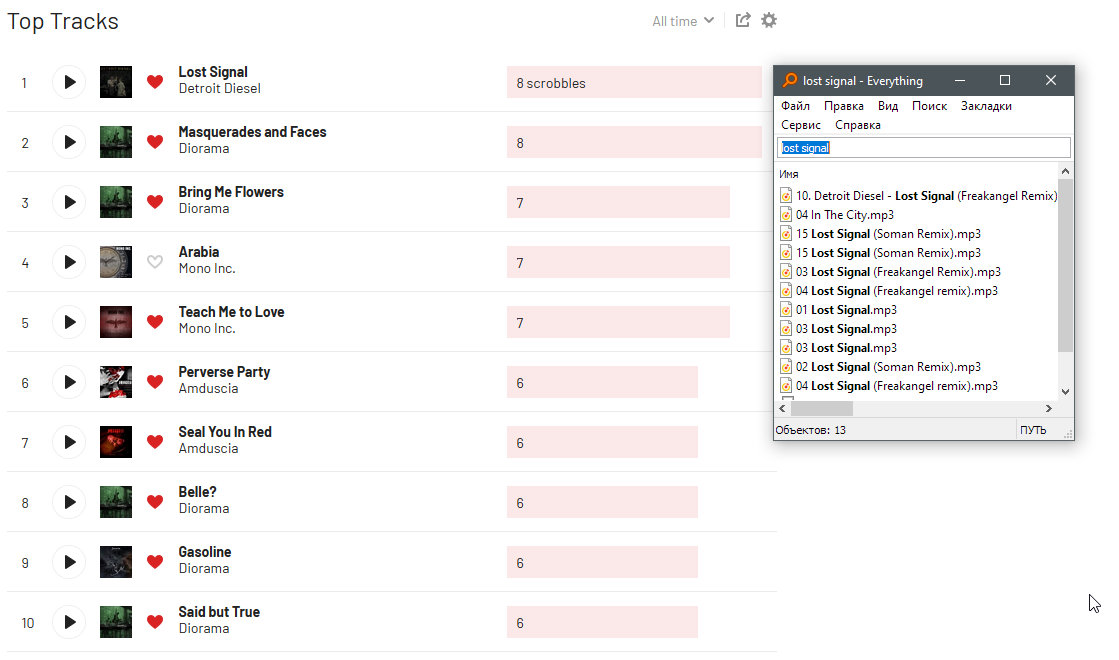Toggle heart for Seal You In Red

click(155, 442)
